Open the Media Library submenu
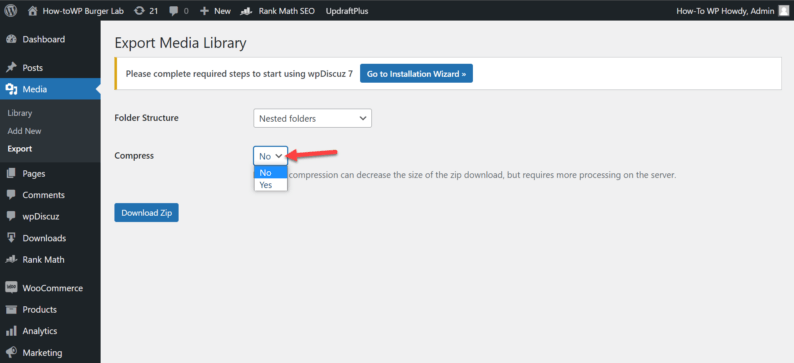The height and width of the screenshot is (363, 794). point(20,113)
